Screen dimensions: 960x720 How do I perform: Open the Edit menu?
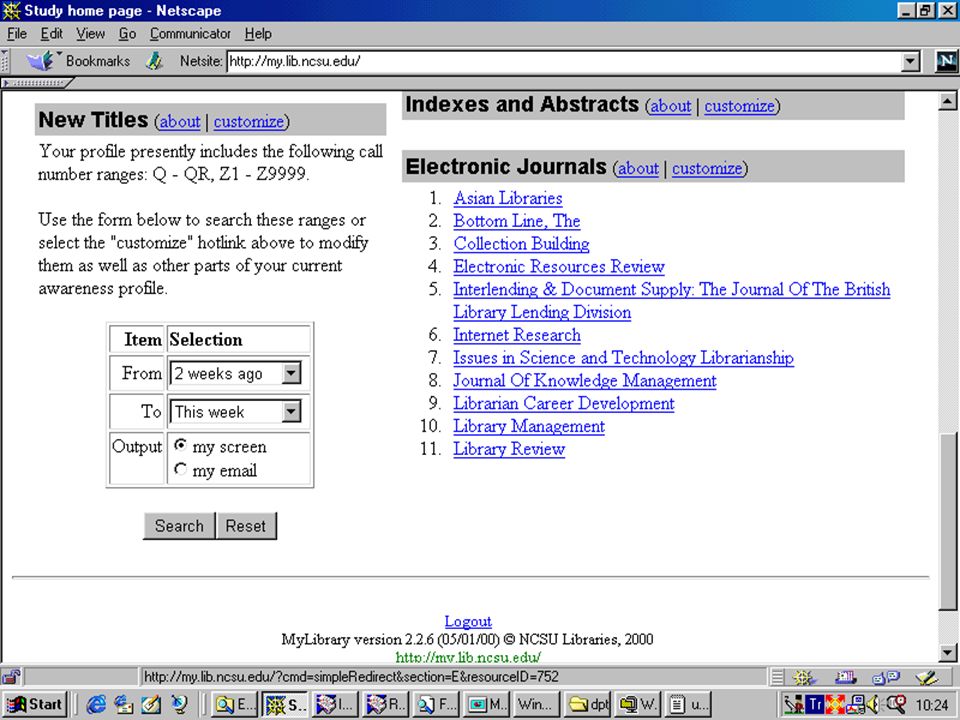pyautogui.click(x=52, y=34)
